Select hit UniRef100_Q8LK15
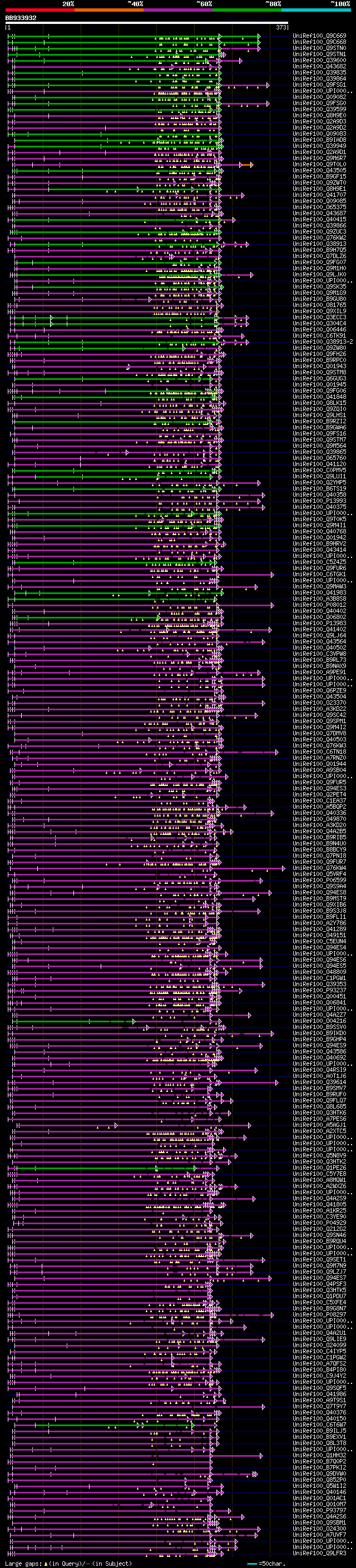The width and height of the screenshot is (356, 1568). [319, 403]
